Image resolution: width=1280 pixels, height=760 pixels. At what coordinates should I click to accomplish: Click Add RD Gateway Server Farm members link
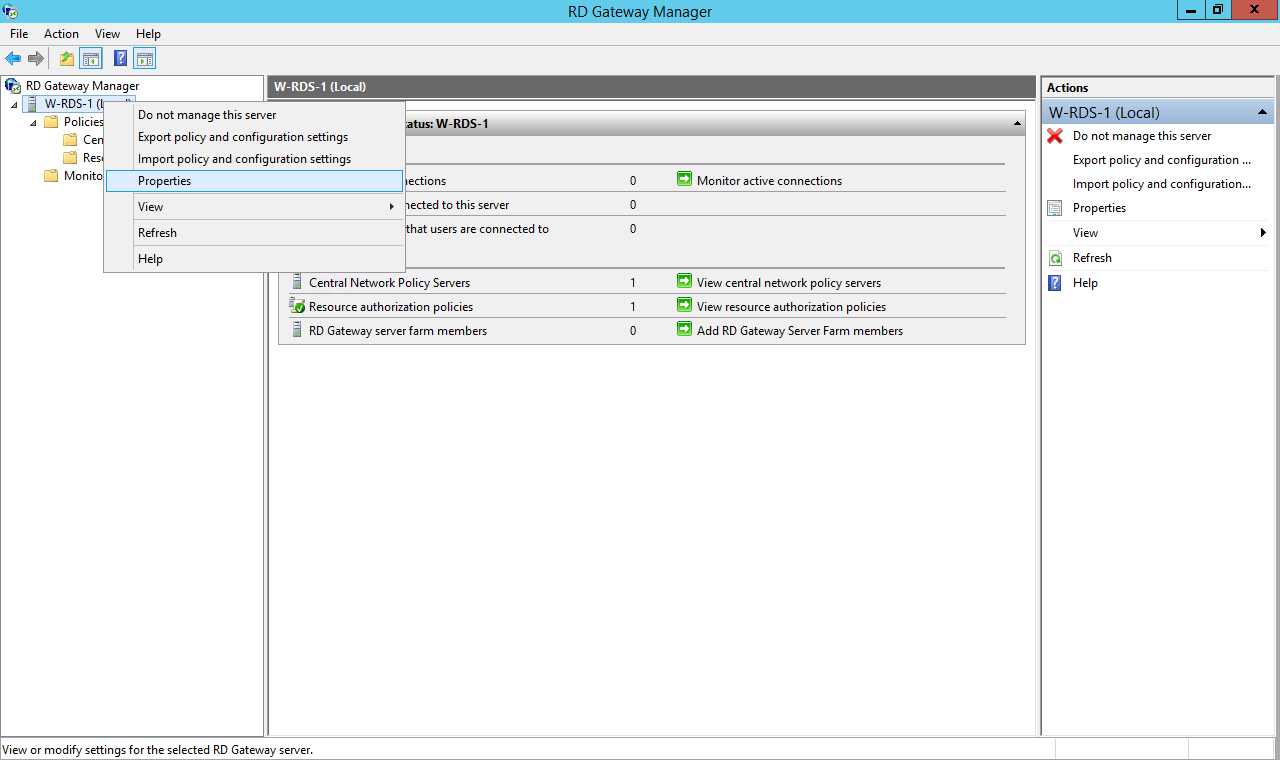point(800,331)
